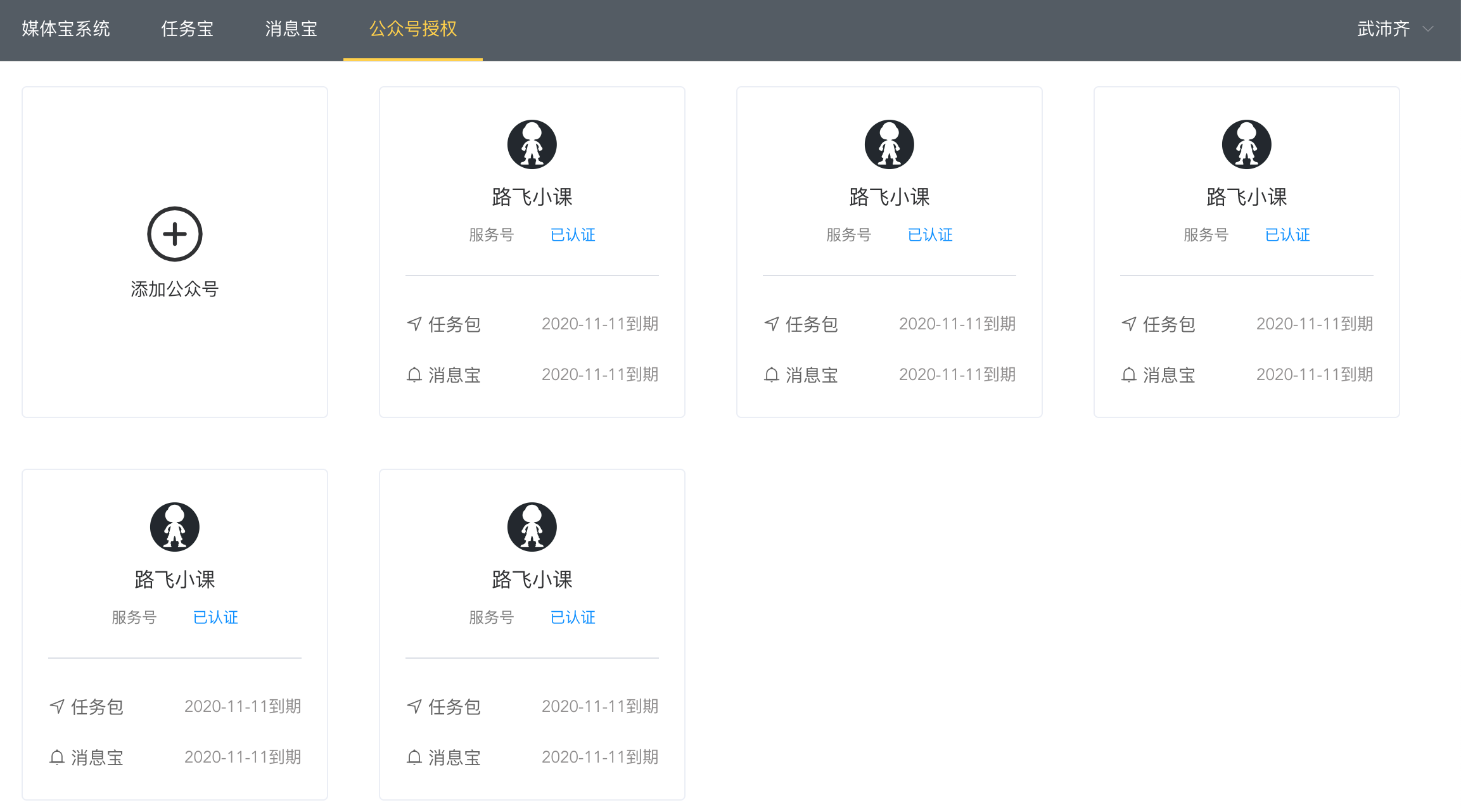The width and height of the screenshot is (1461, 812).
Task: Click 任务包 arrow icon in card beside 添加公众号
Action: tap(414, 324)
